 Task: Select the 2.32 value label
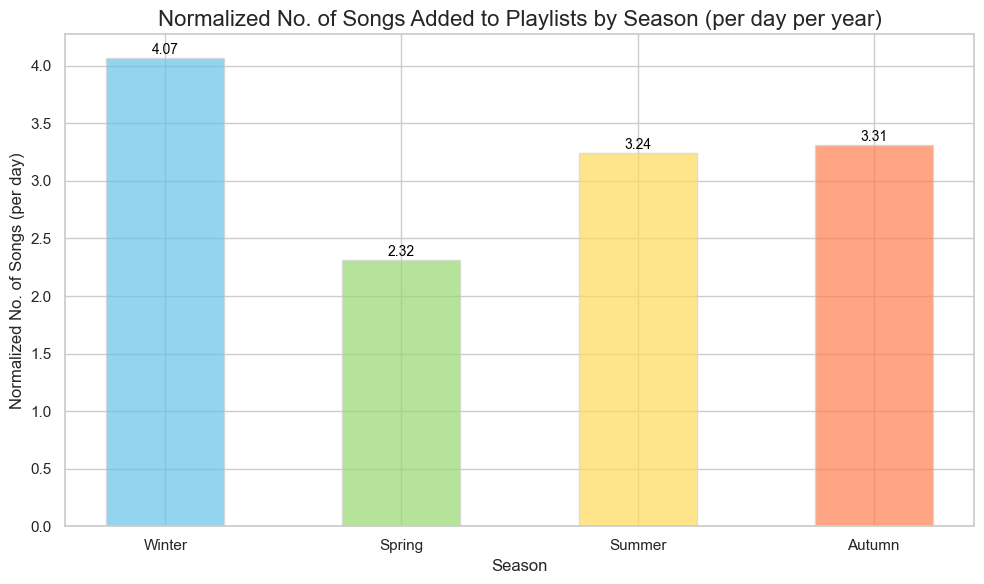point(401,251)
